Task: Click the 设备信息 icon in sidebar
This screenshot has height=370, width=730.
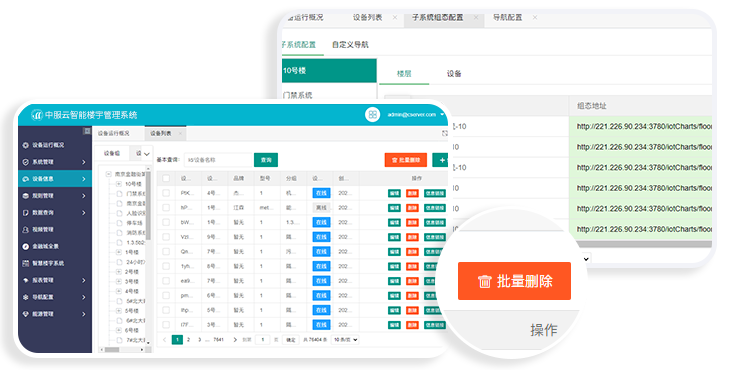Action: tap(26, 179)
